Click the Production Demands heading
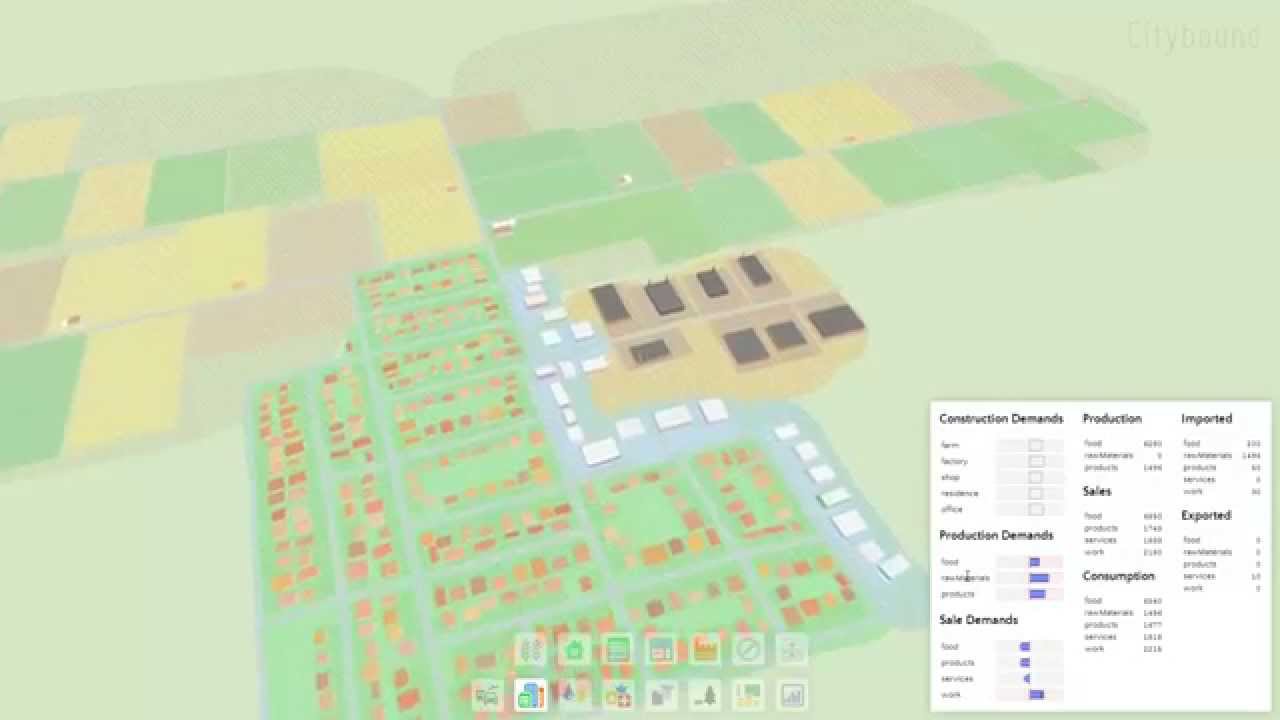 click(996, 536)
